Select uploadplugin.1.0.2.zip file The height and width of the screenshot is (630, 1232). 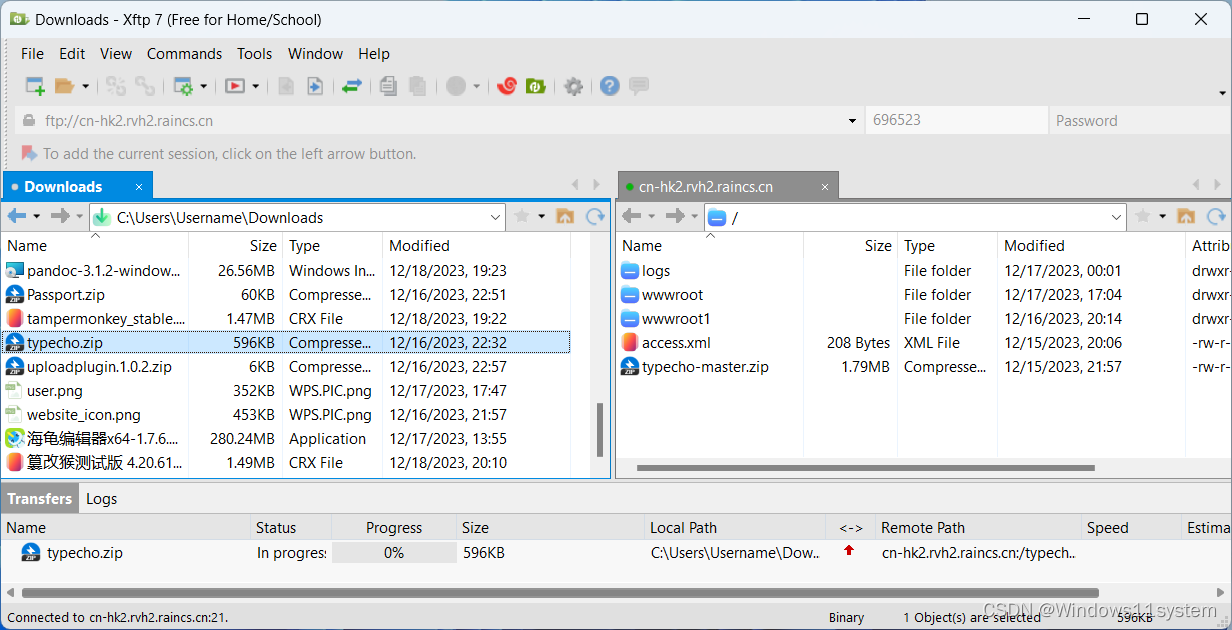(x=286, y=366)
